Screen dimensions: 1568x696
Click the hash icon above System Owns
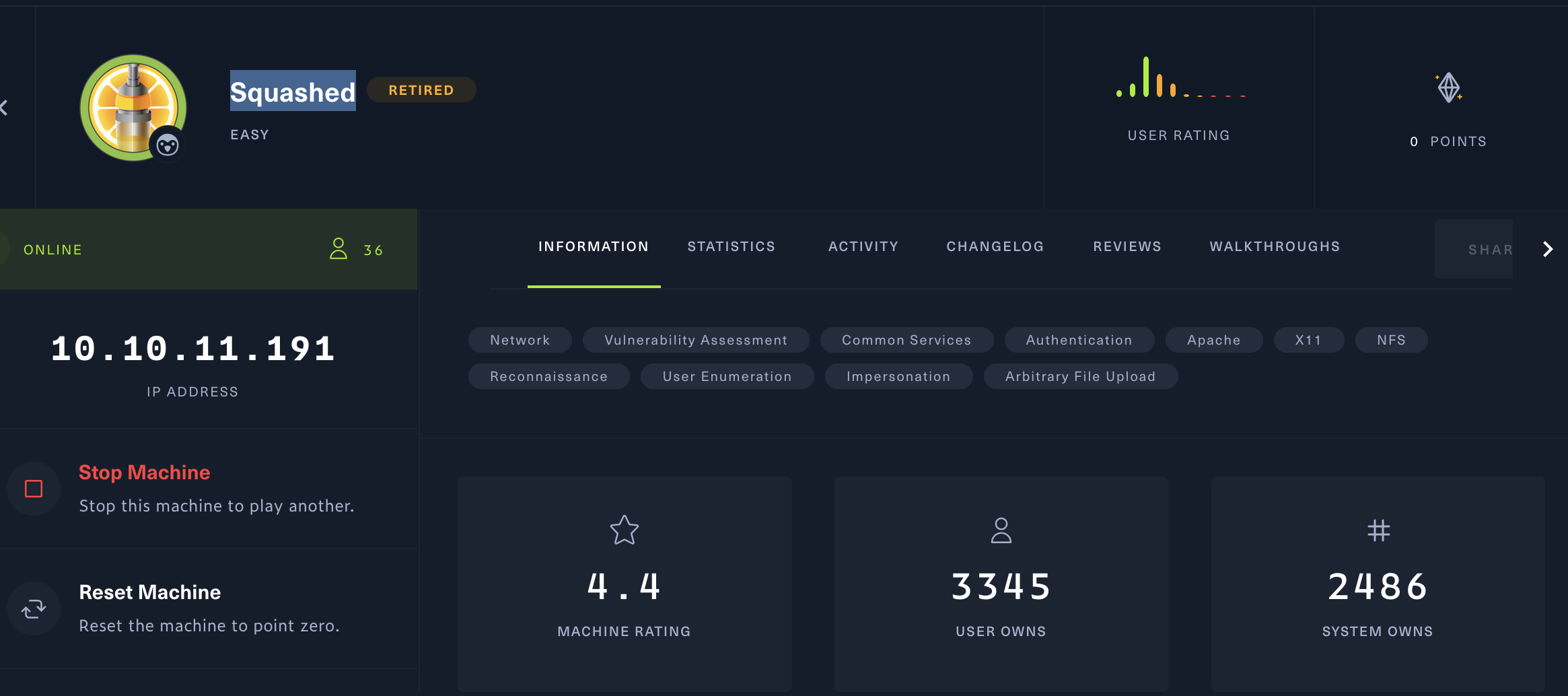pos(1378,530)
